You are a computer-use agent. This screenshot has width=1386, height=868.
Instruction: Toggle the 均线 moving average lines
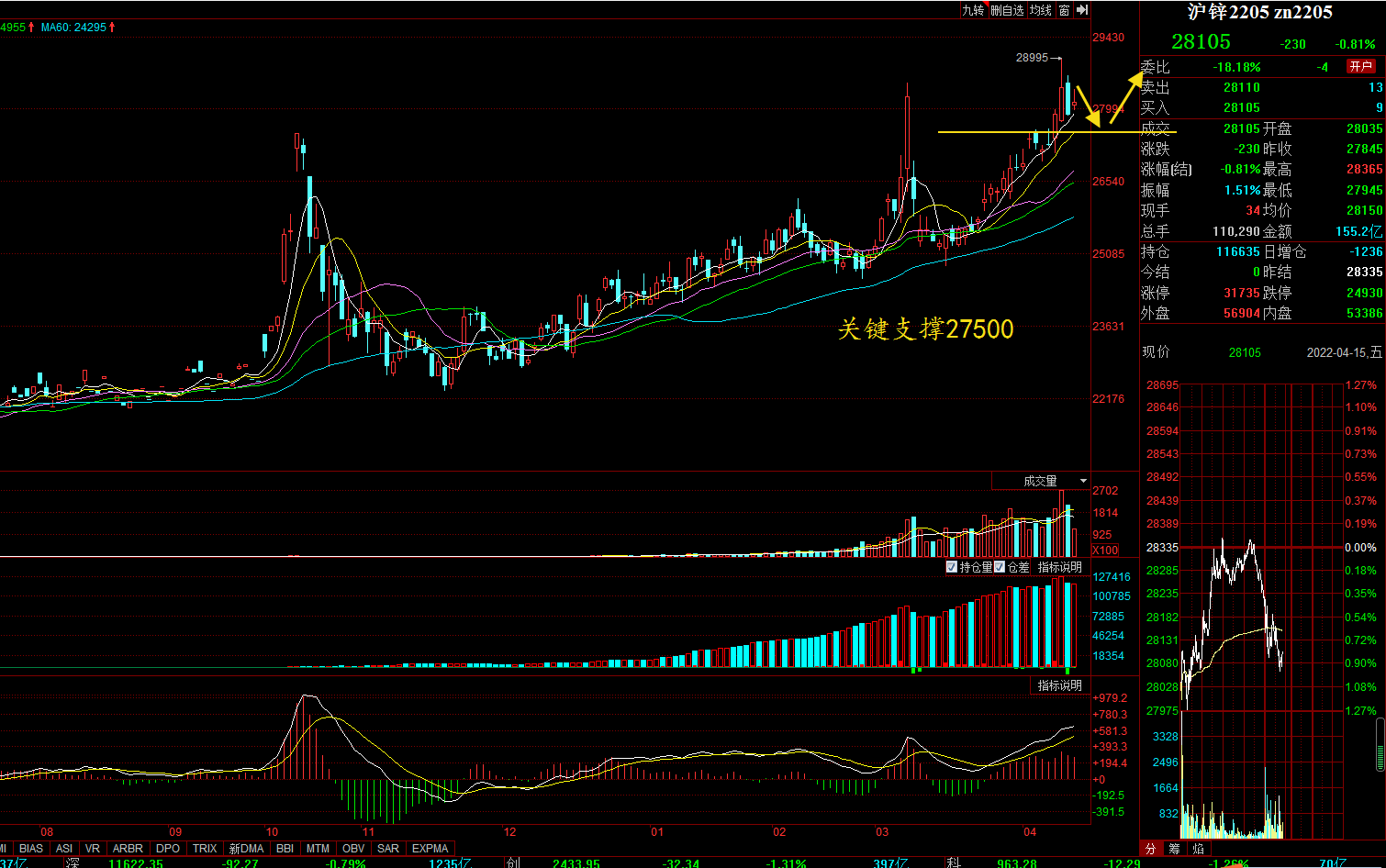click(1041, 10)
